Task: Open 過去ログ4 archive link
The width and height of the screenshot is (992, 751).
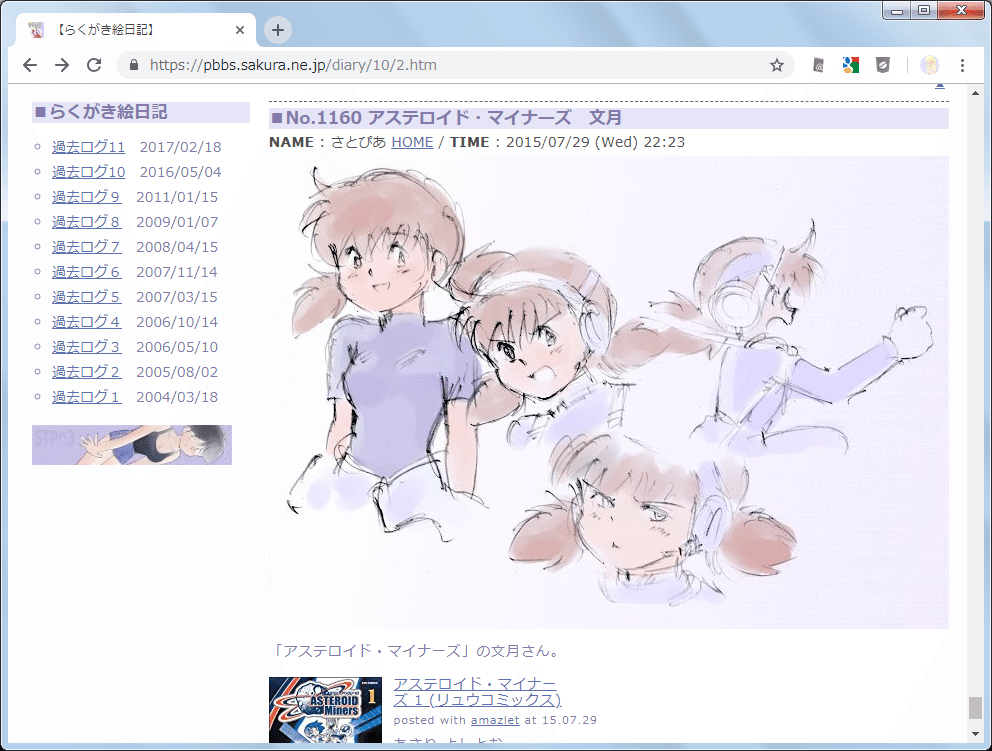Action: (86, 322)
